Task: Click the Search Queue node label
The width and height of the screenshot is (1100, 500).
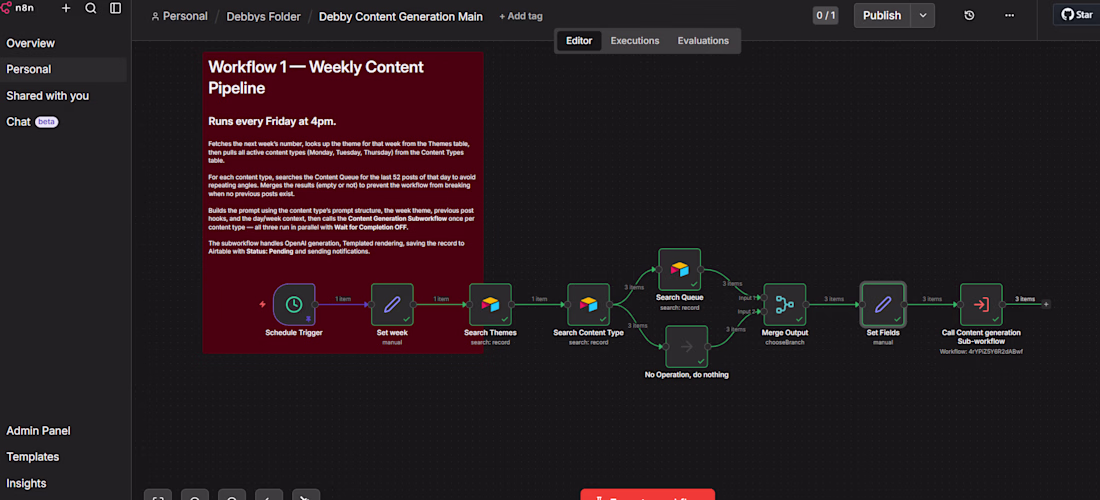Action: 680,298
